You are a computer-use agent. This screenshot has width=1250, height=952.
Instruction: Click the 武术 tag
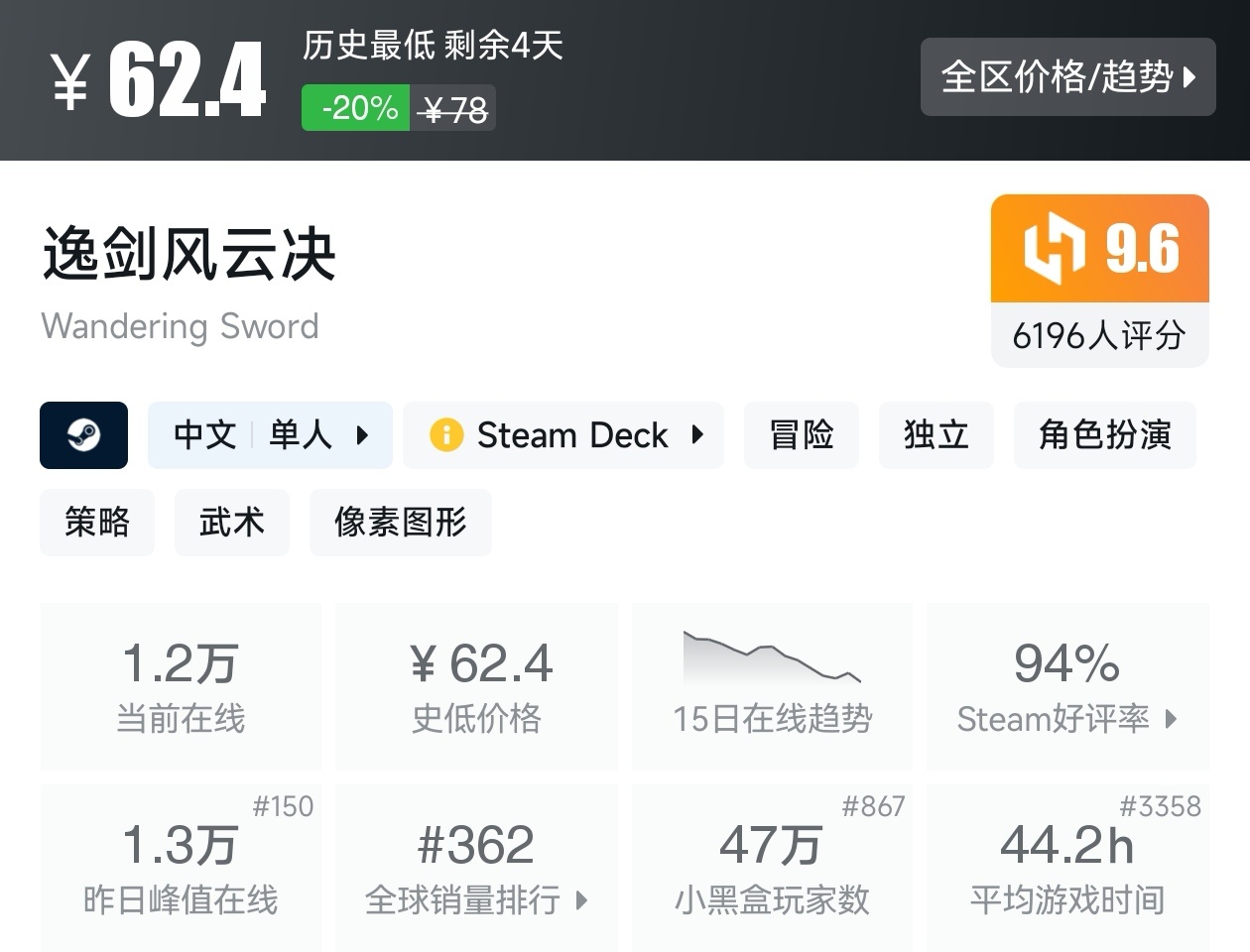(231, 523)
